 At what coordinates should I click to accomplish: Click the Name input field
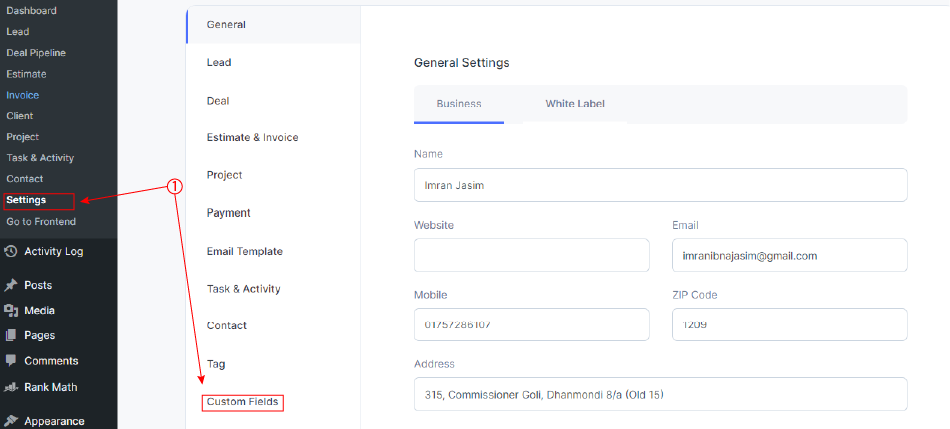click(x=660, y=185)
